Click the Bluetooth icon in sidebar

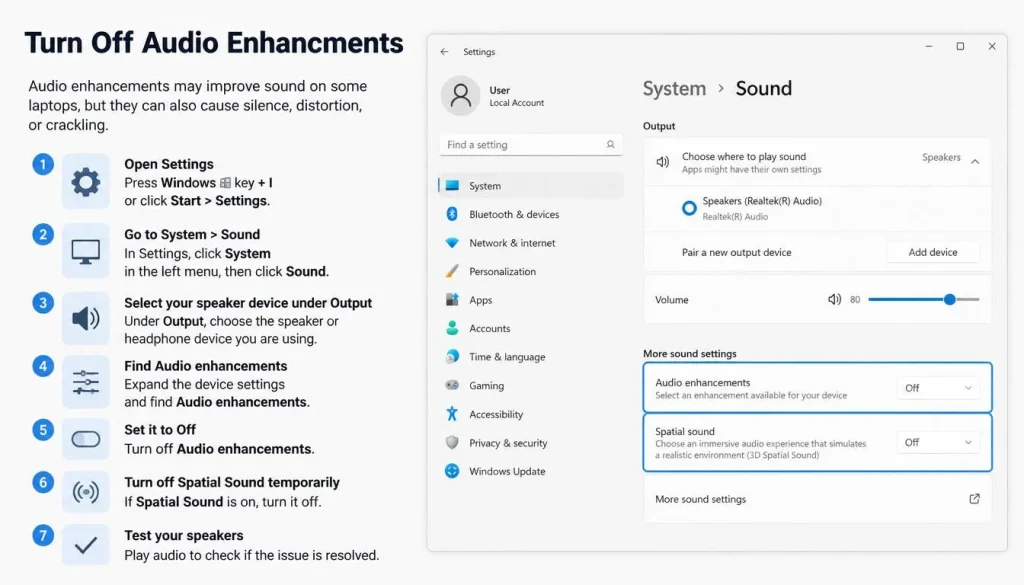click(x=452, y=214)
